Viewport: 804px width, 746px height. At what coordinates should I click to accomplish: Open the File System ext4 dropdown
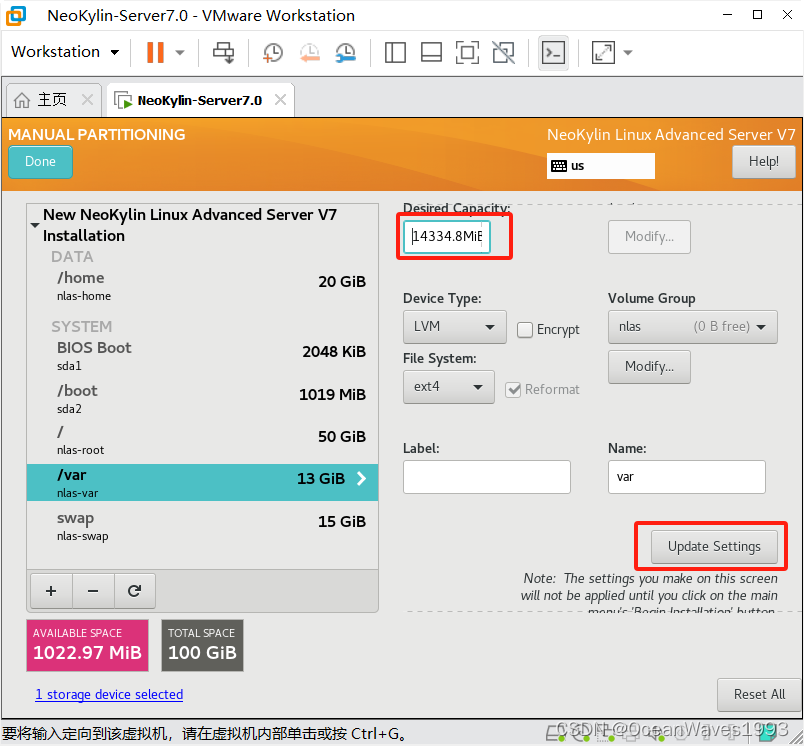(x=449, y=387)
